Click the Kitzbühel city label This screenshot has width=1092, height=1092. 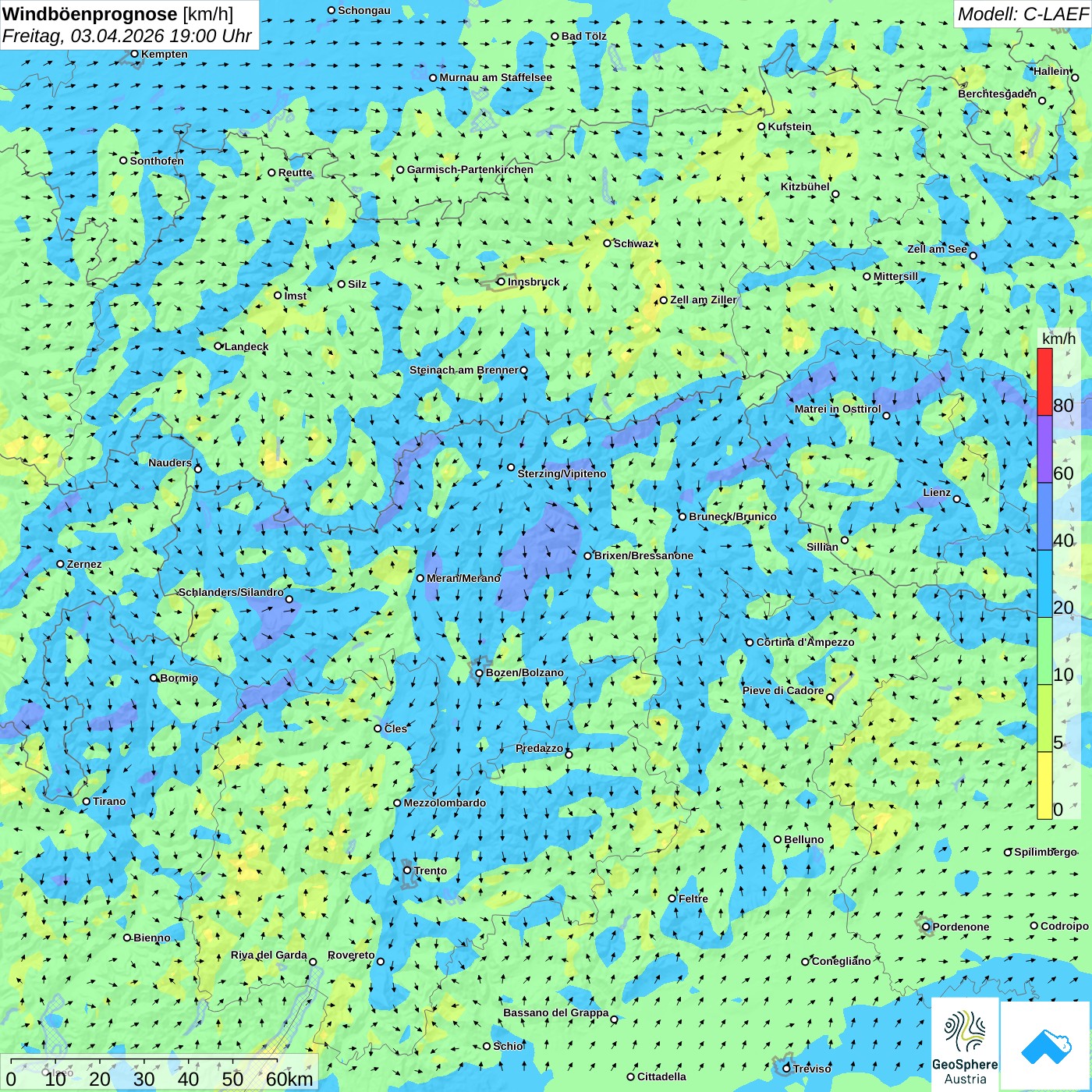(x=805, y=186)
